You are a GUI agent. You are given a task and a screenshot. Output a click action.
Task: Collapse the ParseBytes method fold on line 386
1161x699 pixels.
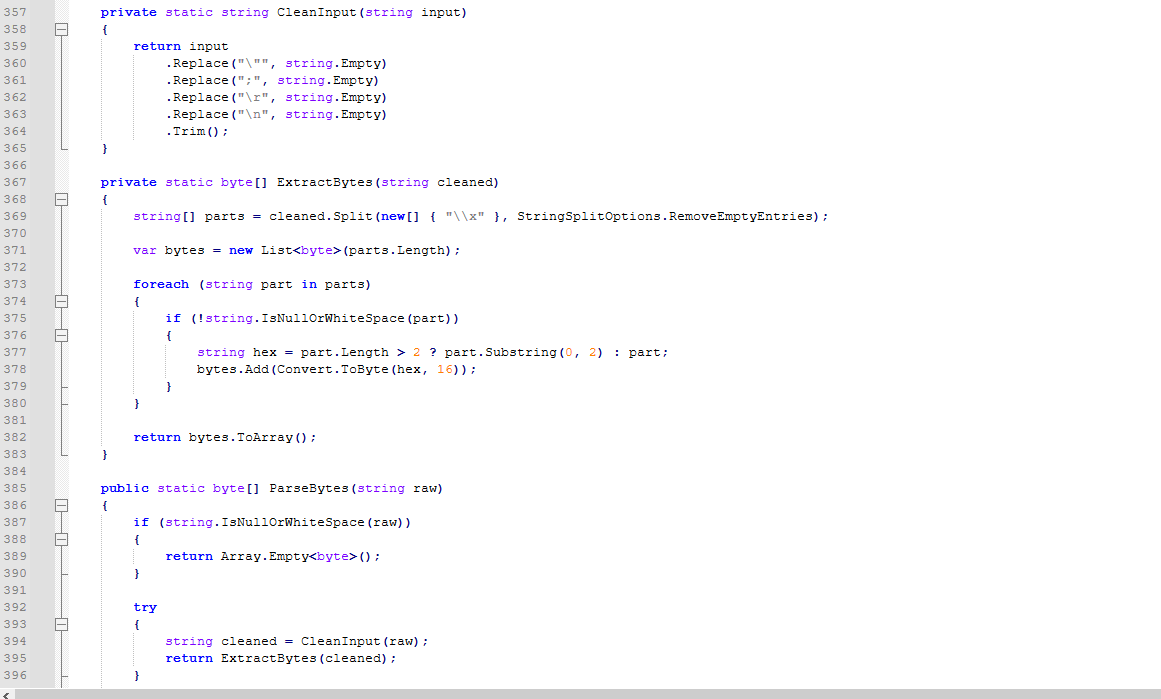click(61, 506)
